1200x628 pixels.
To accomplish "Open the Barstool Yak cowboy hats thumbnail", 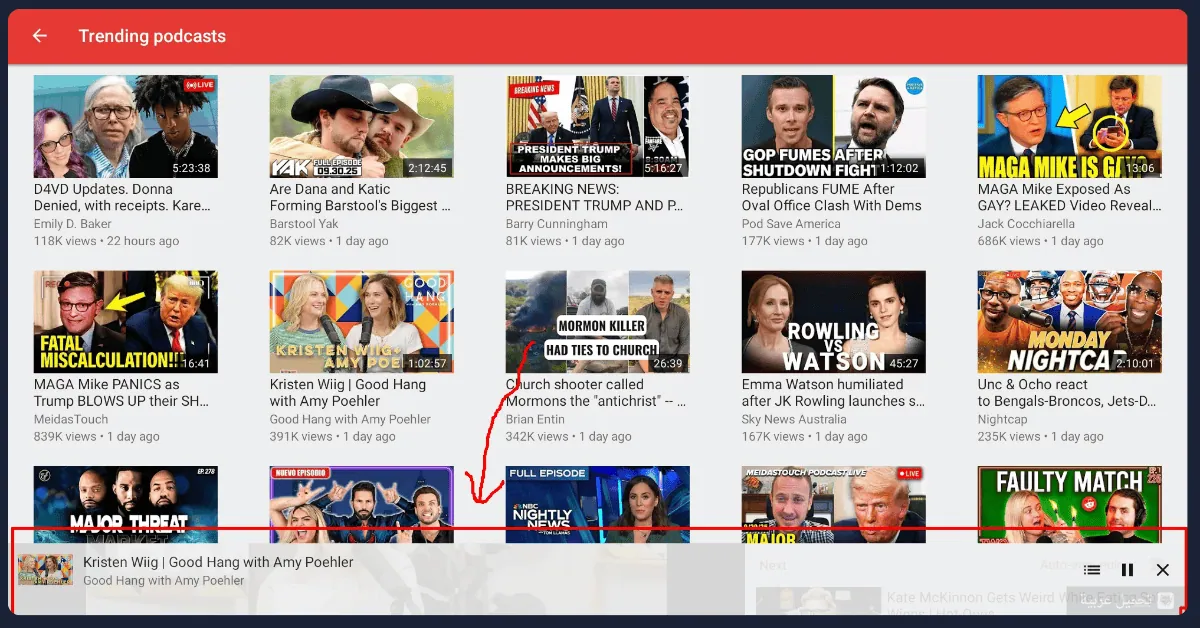I will tap(362, 126).
